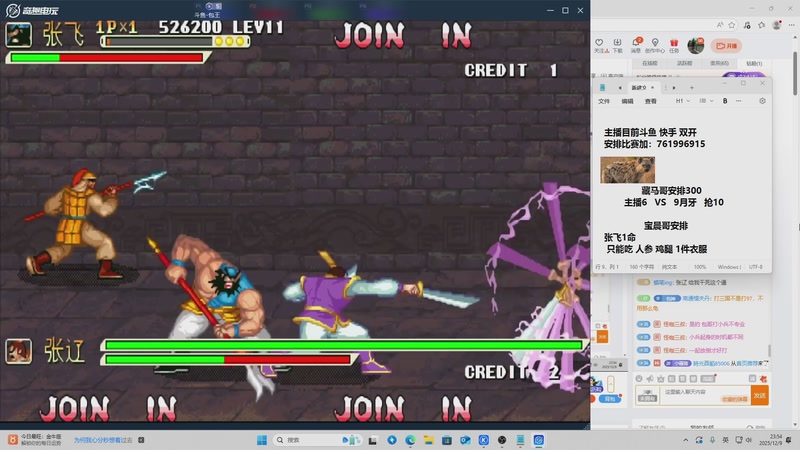Open taskbar volume control

click(749, 440)
